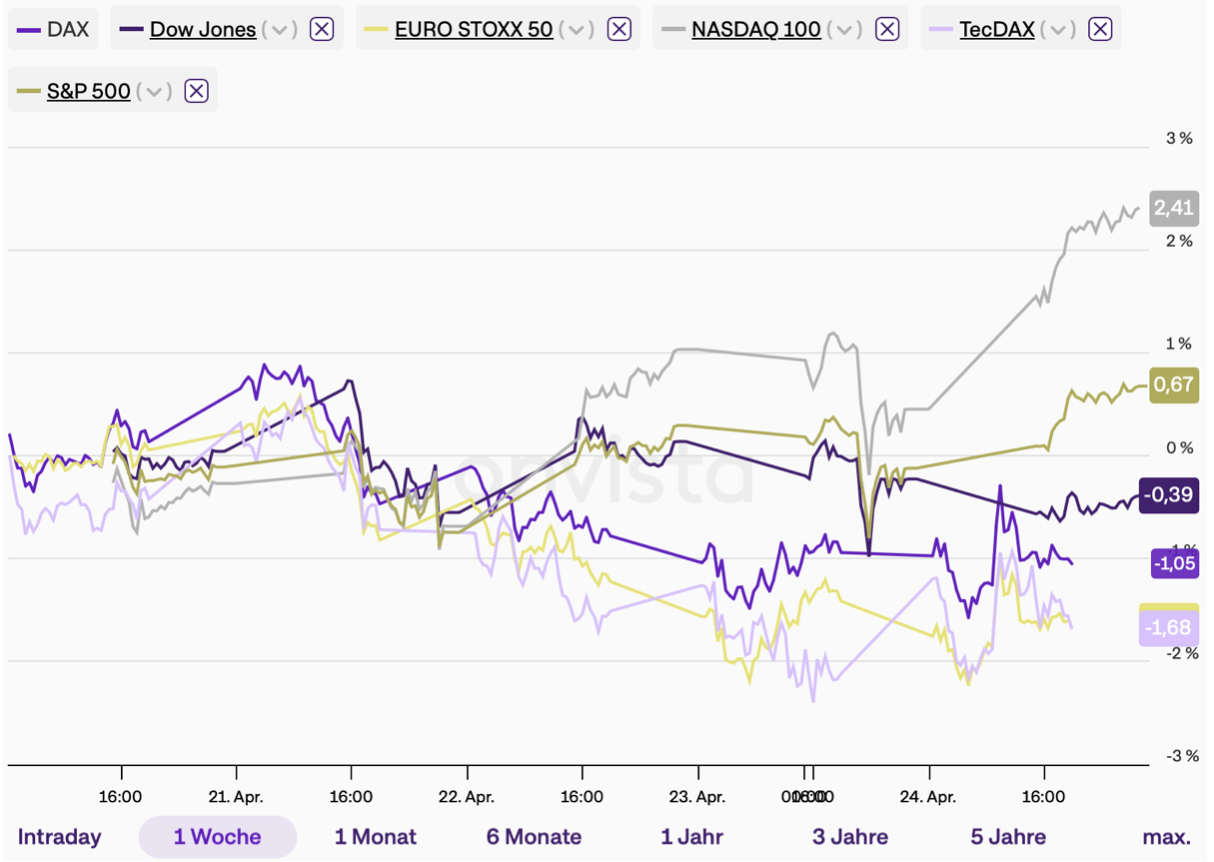Remove TecDAX from the chart comparison
The width and height of the screenshot is (1214, 862).
tap(1100, 29)
